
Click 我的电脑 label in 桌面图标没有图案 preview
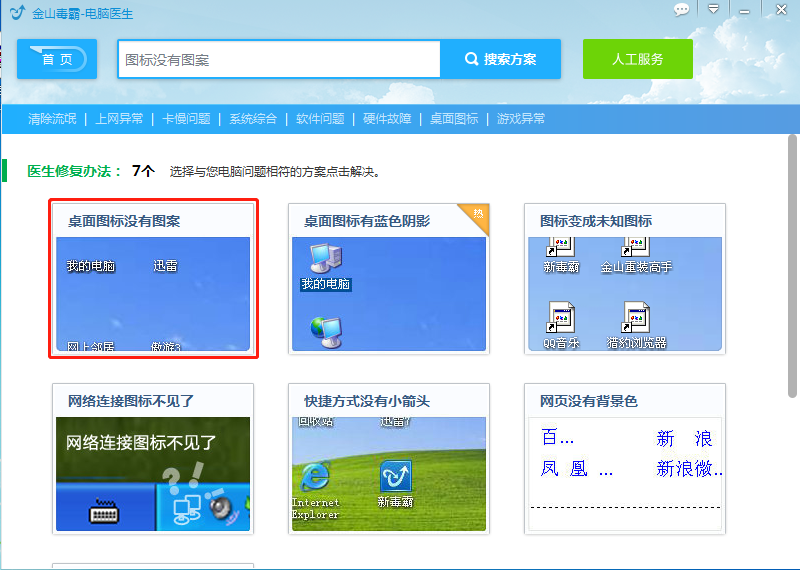(91, 266)
